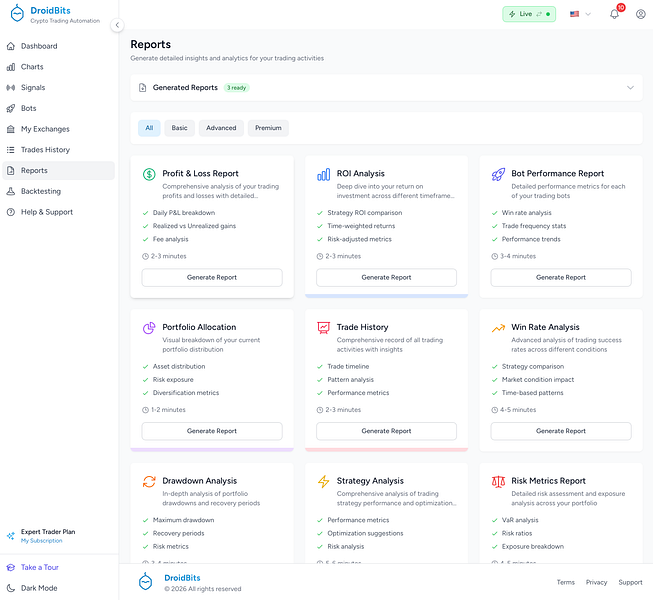Click the Bots rocket icon in sidebar

[11, 108]
